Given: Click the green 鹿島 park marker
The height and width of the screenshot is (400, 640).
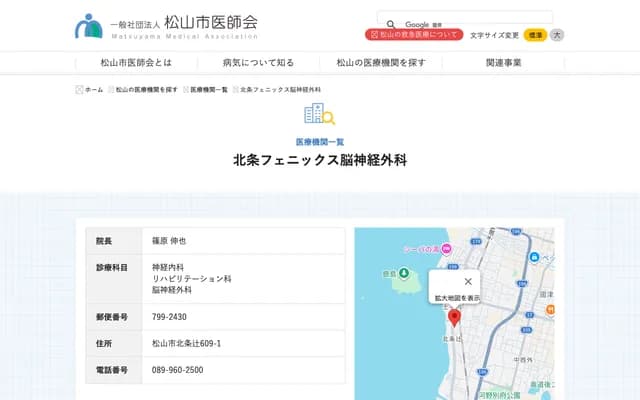Looking at the screenshot, I should click(x=403, y=272).
